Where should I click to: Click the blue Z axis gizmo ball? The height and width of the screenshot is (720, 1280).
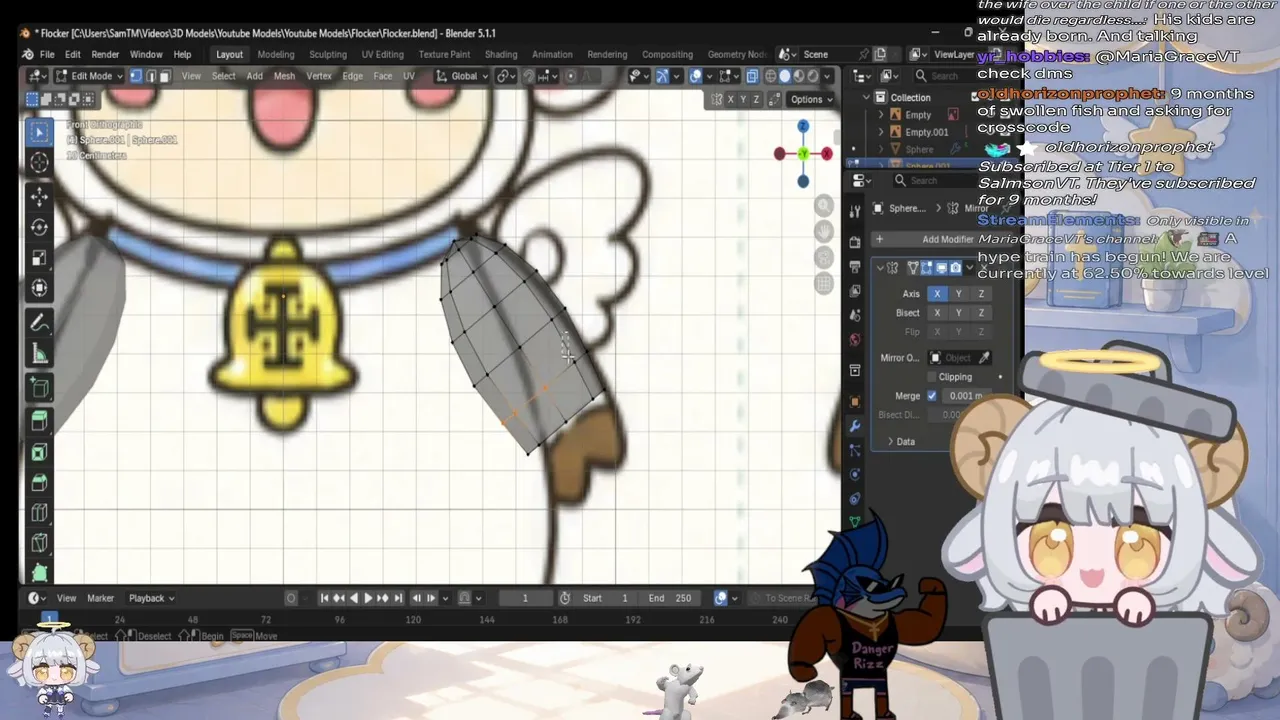[803, 127]
